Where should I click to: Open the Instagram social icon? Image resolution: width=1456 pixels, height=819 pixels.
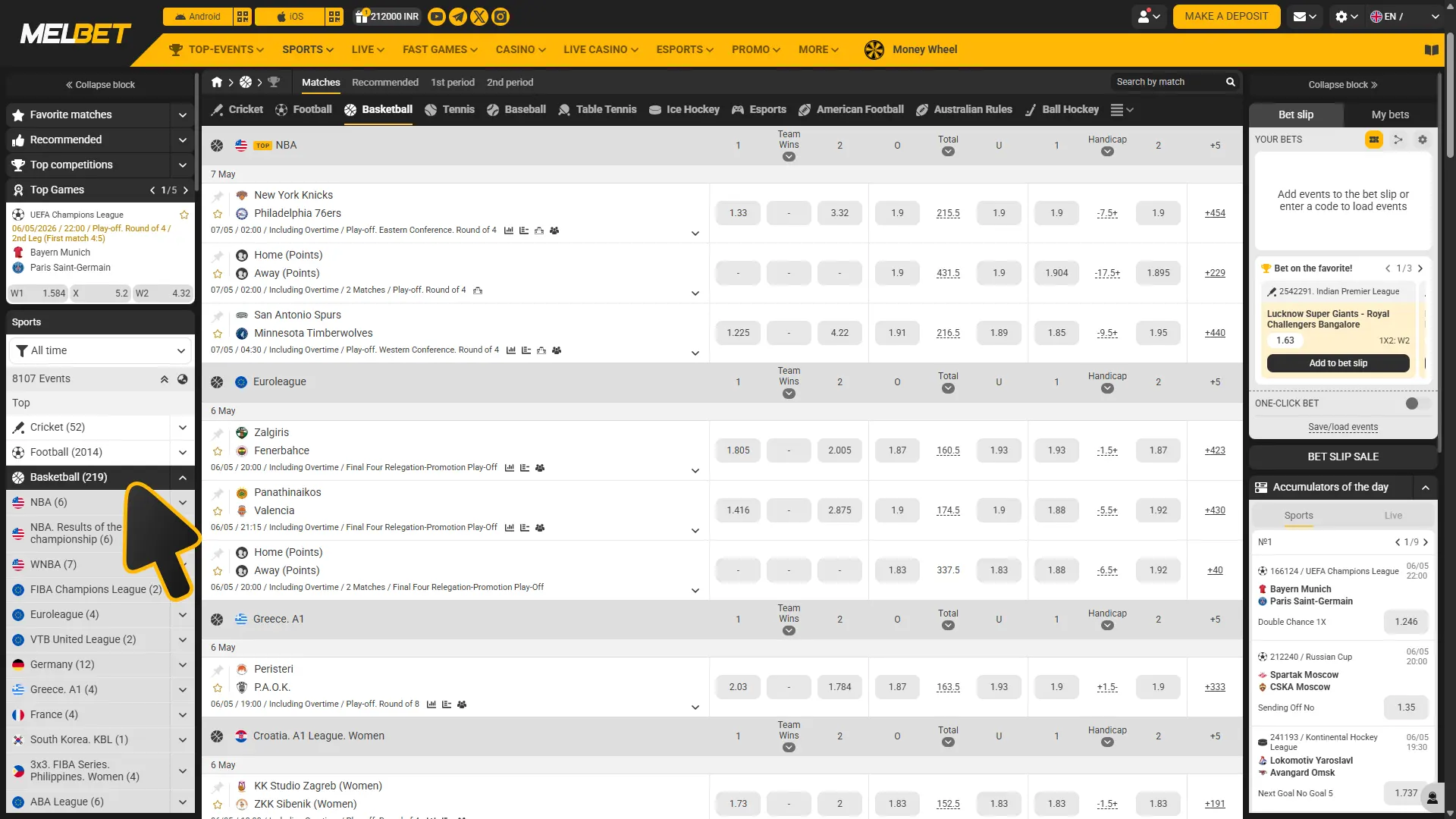pyautogui.click(x=500, y=17)
